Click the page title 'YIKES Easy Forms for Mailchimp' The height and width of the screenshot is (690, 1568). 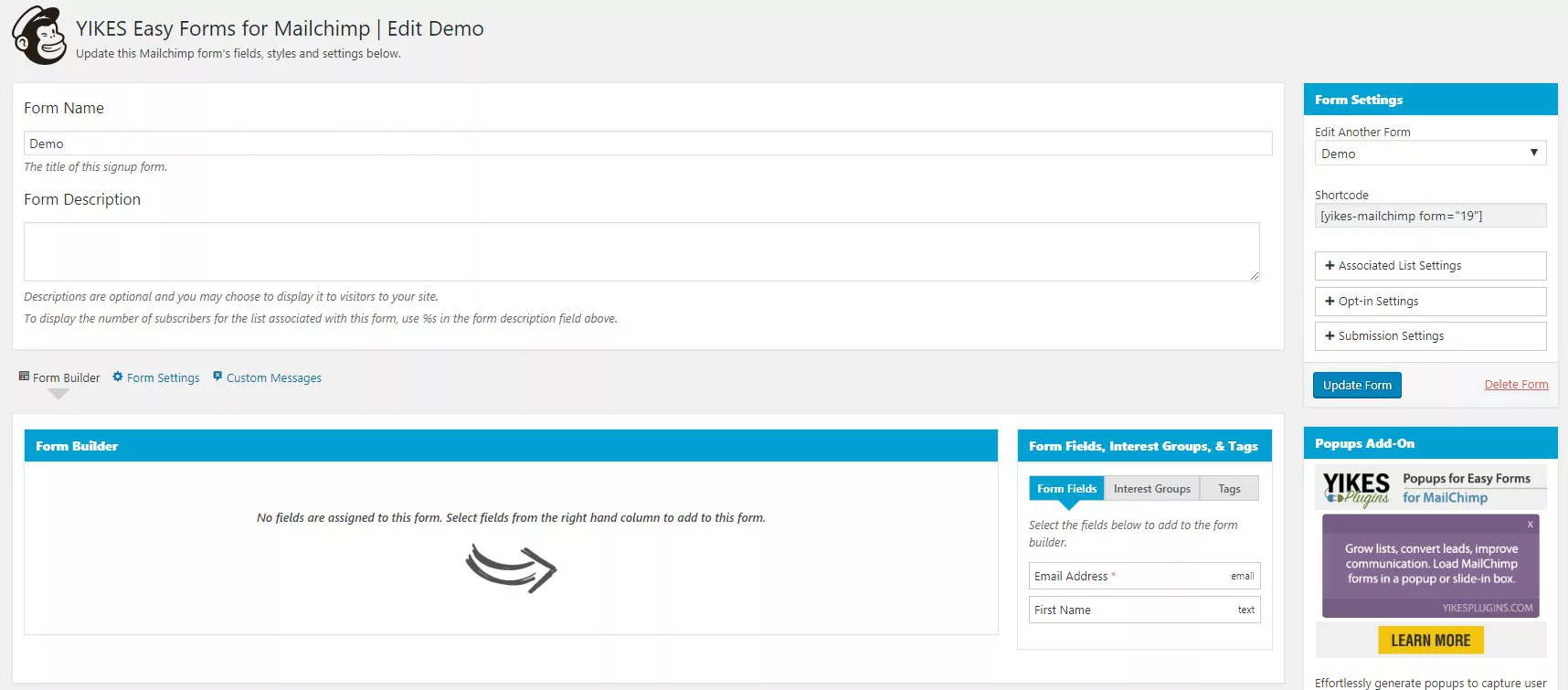click(223, 28)
